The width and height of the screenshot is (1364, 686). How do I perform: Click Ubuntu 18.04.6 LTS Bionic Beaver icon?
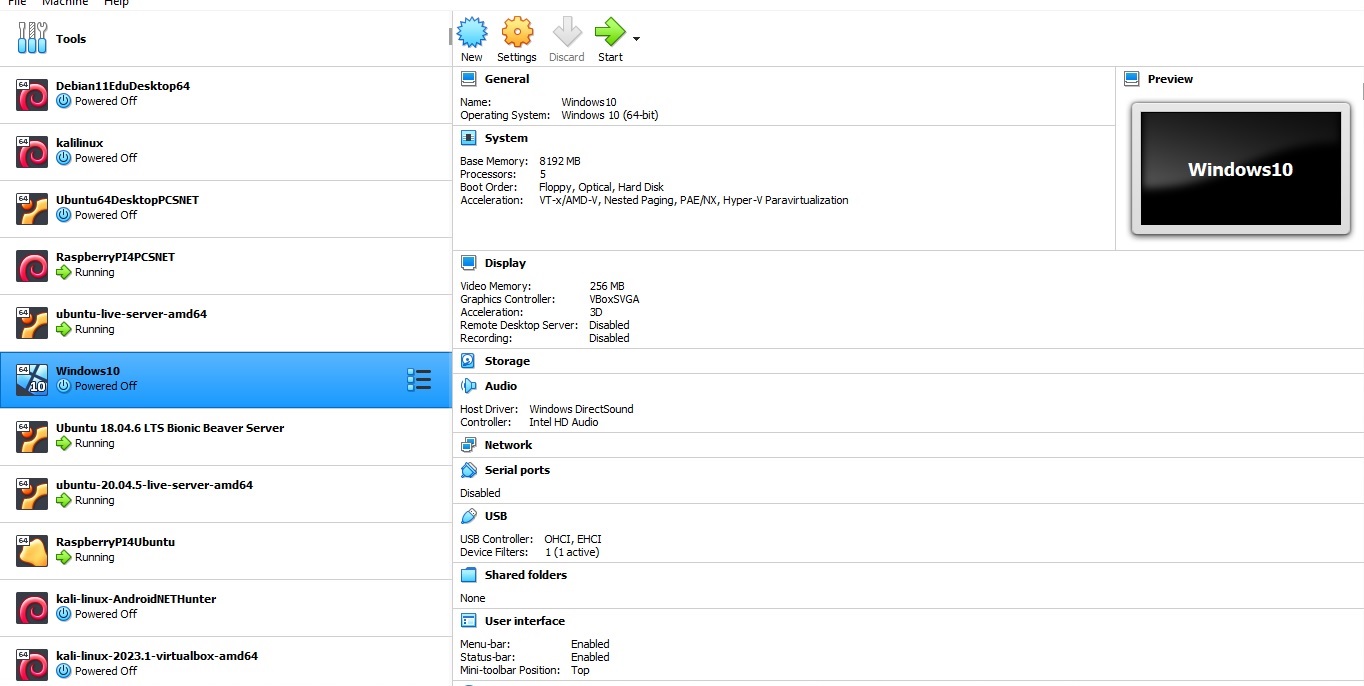(x=32, y=436)
